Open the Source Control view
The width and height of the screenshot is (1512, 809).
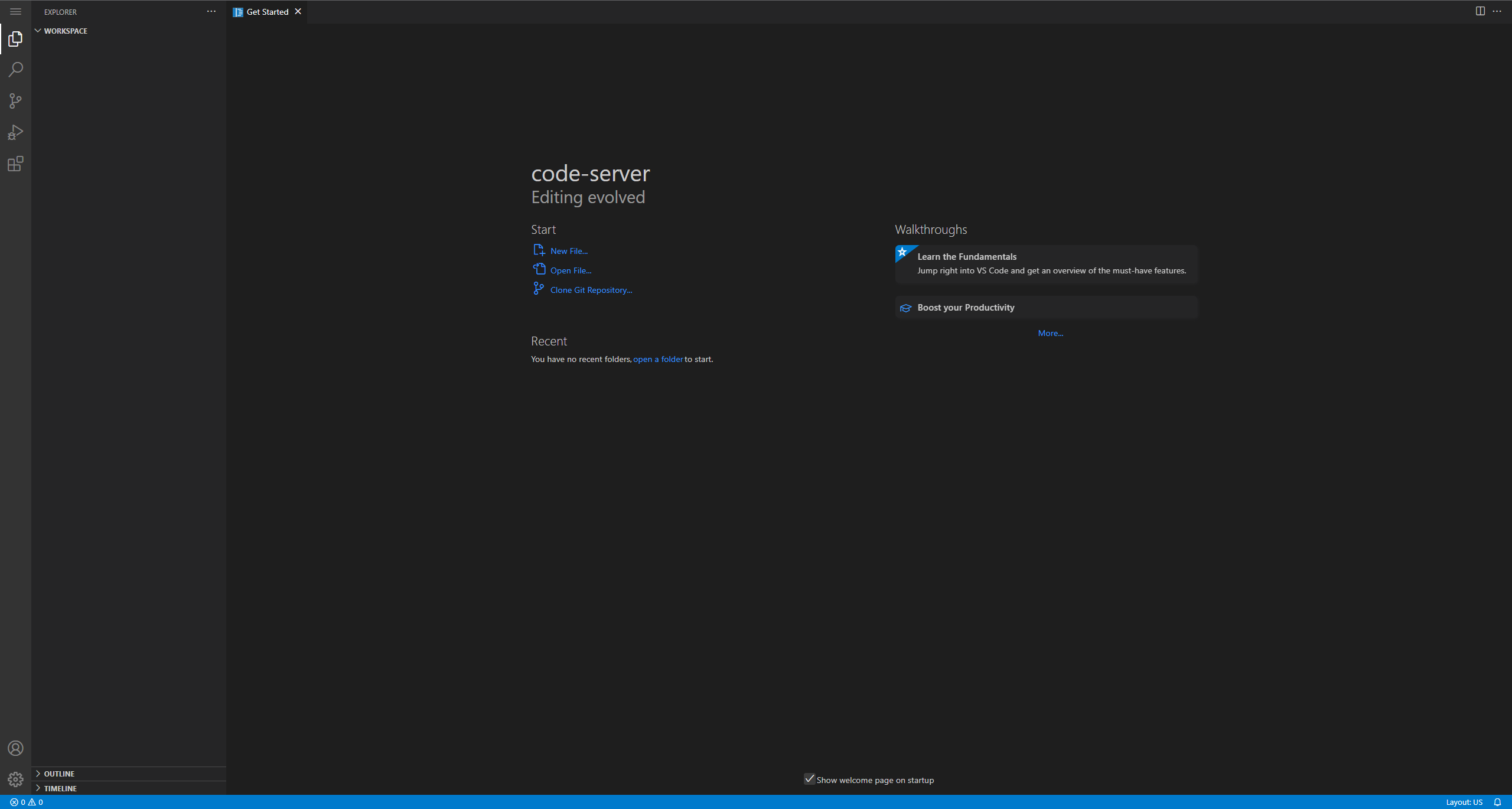[x=15, y=101]
